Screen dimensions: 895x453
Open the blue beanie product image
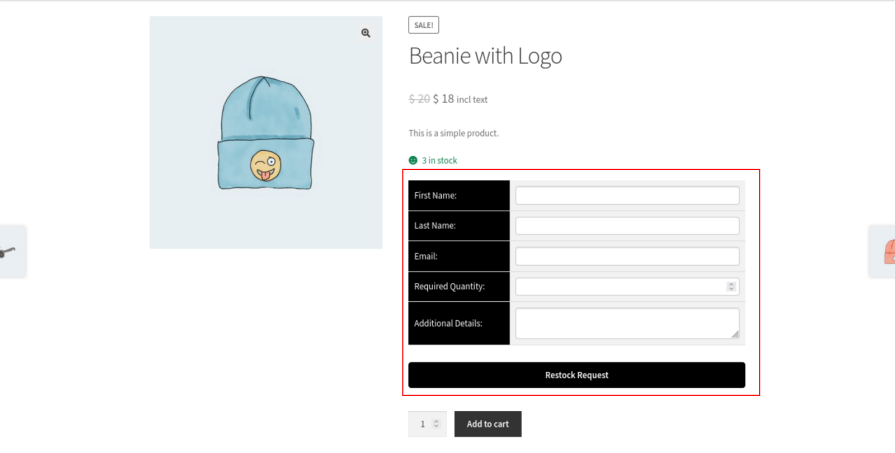click(x=265, y=133)
